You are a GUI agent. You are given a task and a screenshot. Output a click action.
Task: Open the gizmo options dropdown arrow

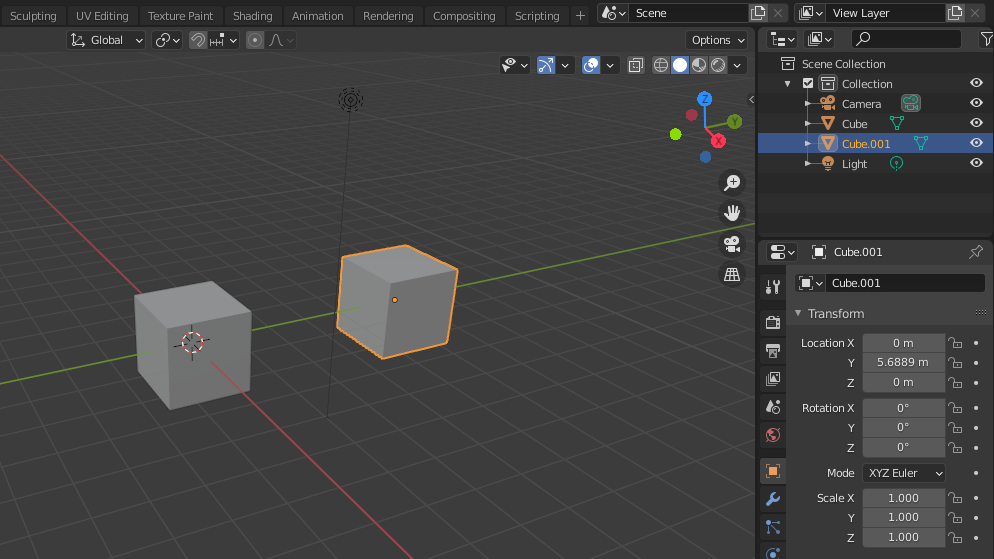pyautogui.click(x=565, y=65)
